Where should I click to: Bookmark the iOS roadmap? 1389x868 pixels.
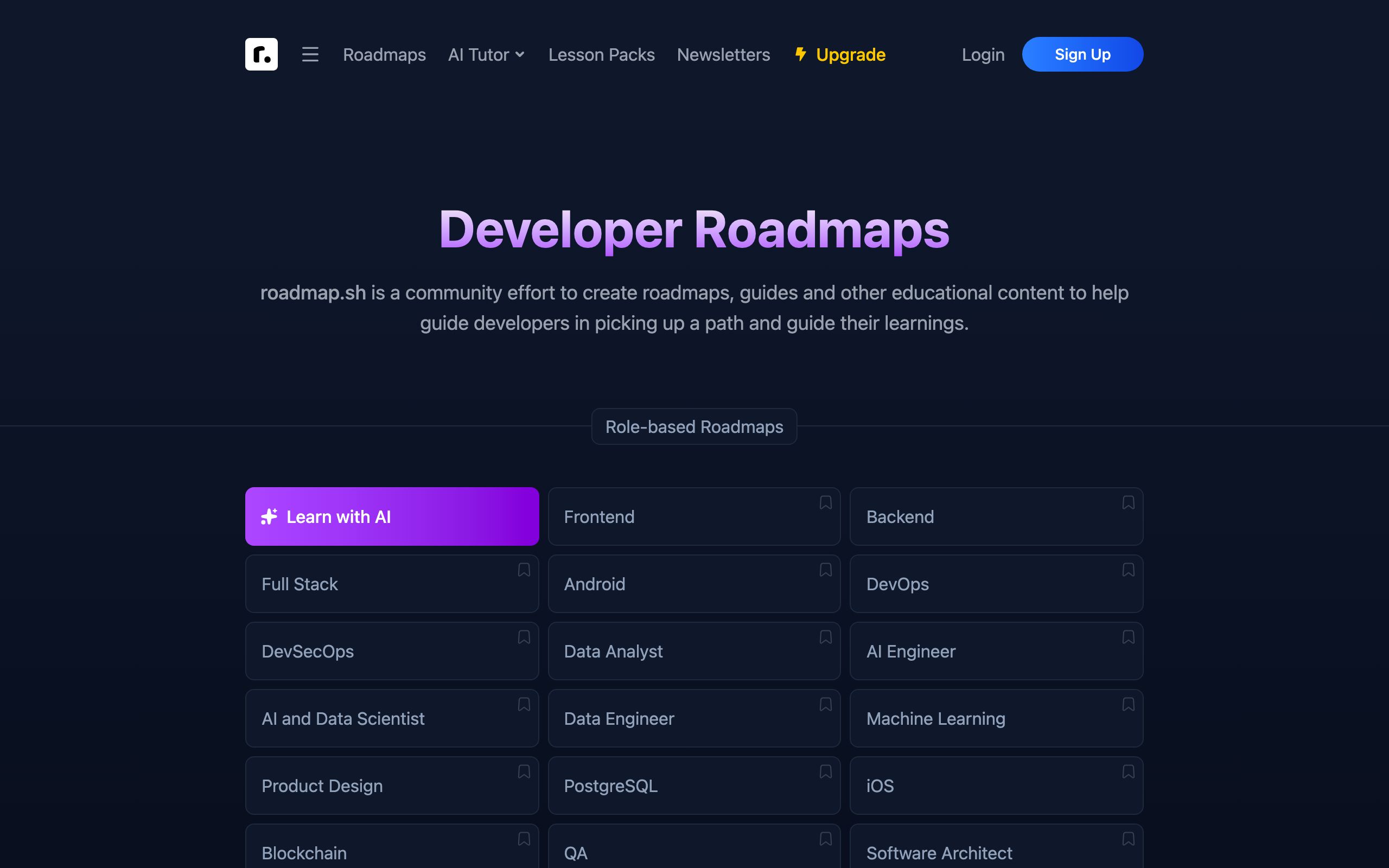1128,771
